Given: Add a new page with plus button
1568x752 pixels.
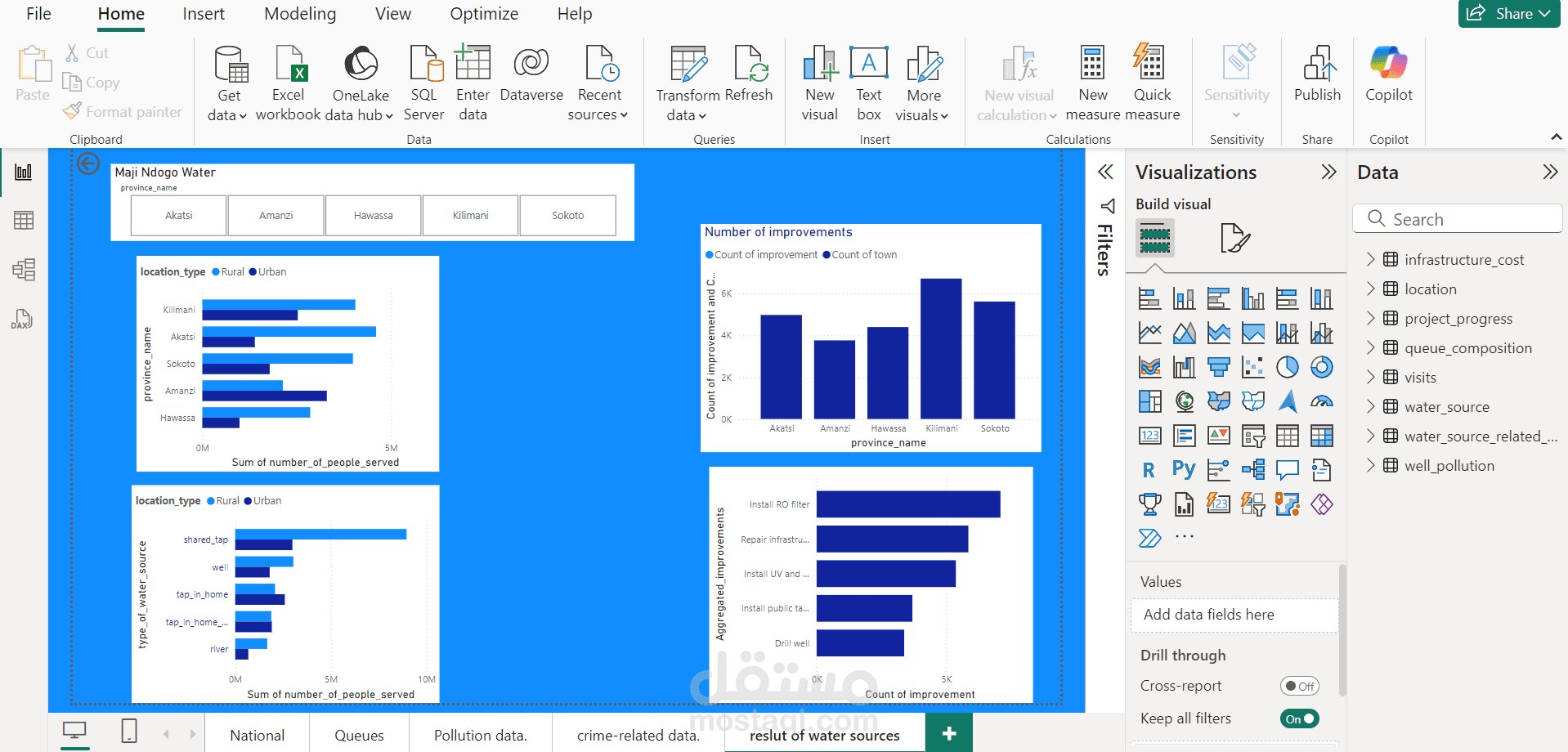Looking at the screenshot, I should [x=949, y=733].
